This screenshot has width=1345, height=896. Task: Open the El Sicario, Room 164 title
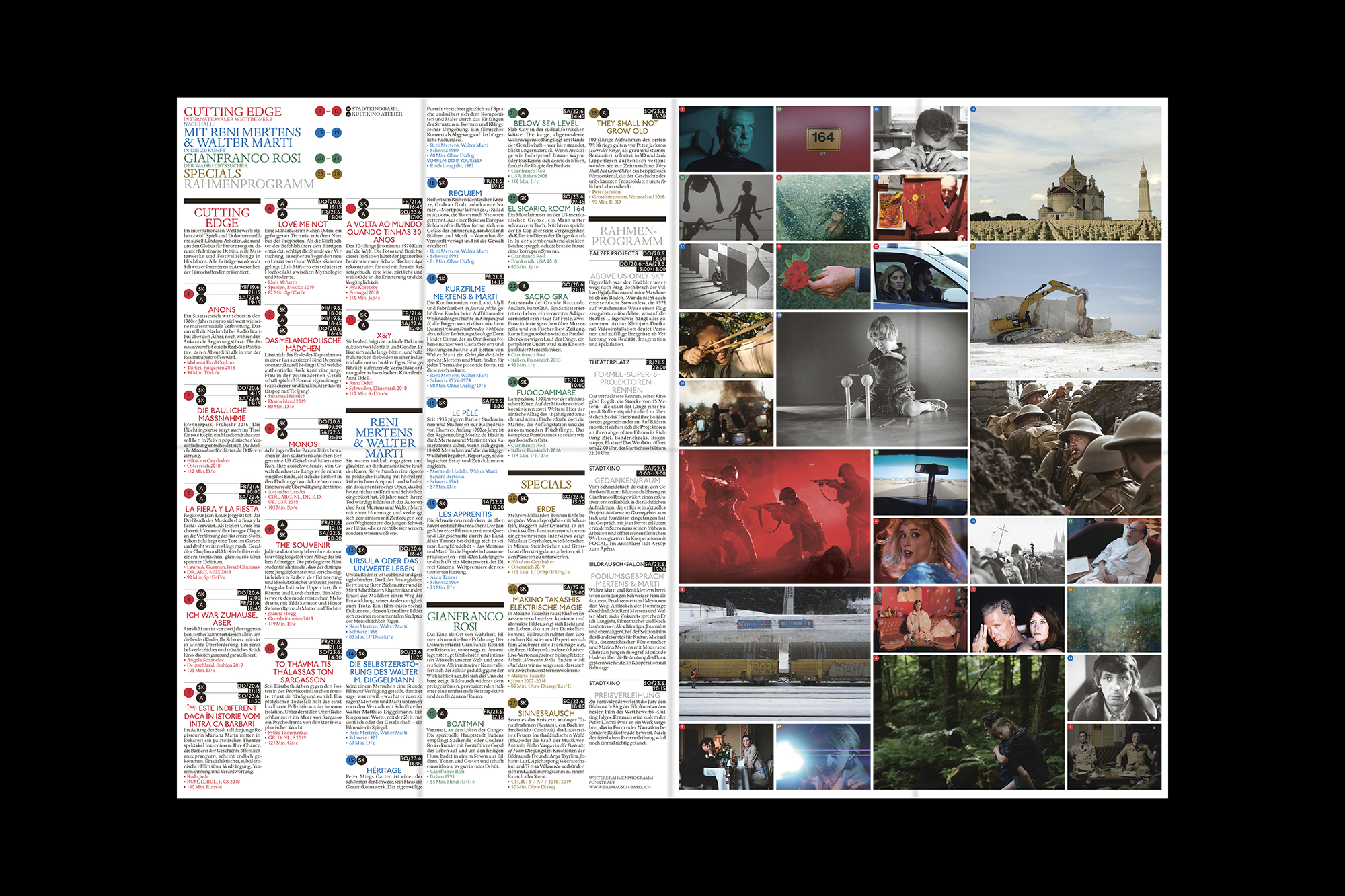(x=546, y=209)
